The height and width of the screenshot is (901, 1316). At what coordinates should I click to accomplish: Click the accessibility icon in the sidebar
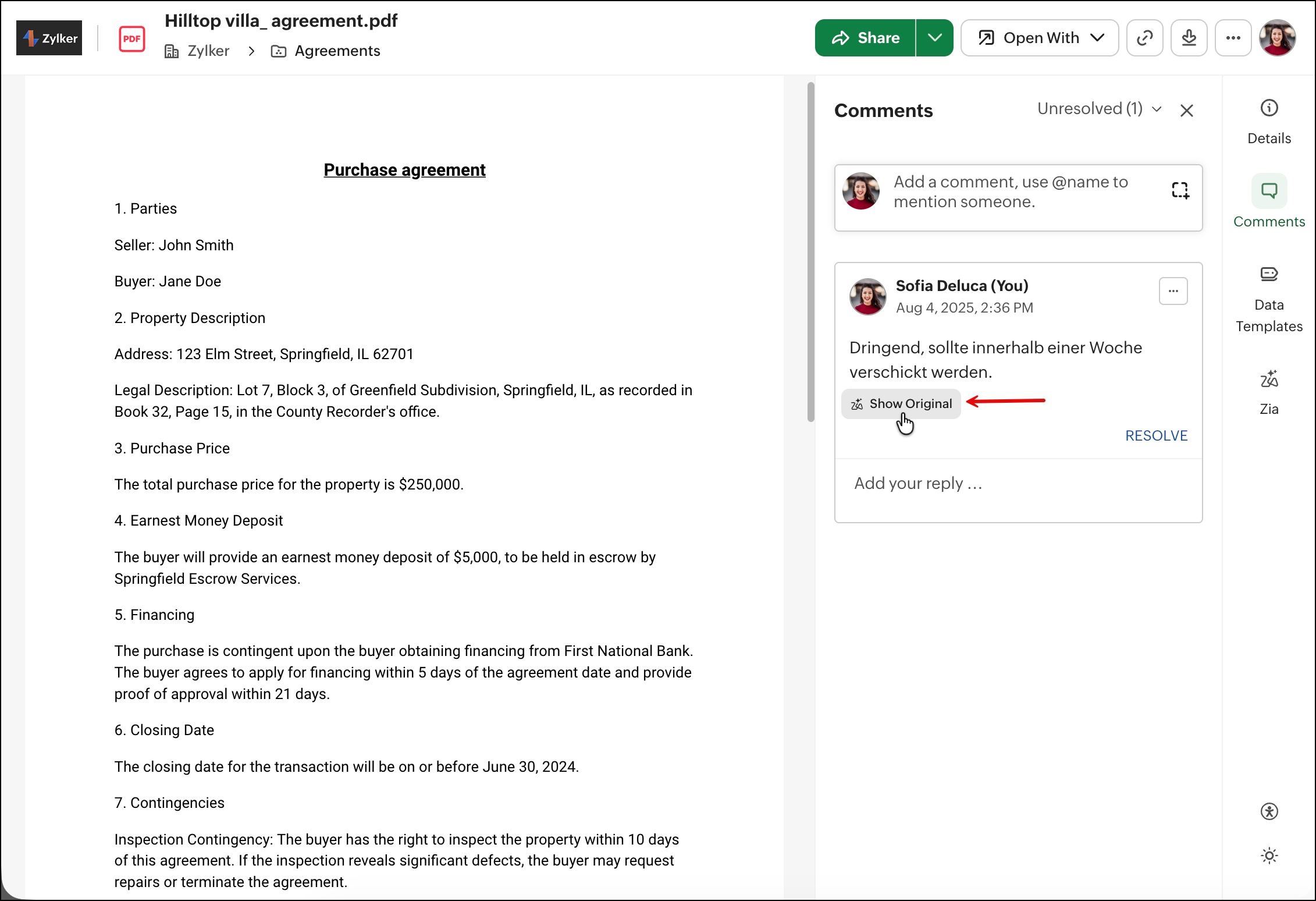1269,811
